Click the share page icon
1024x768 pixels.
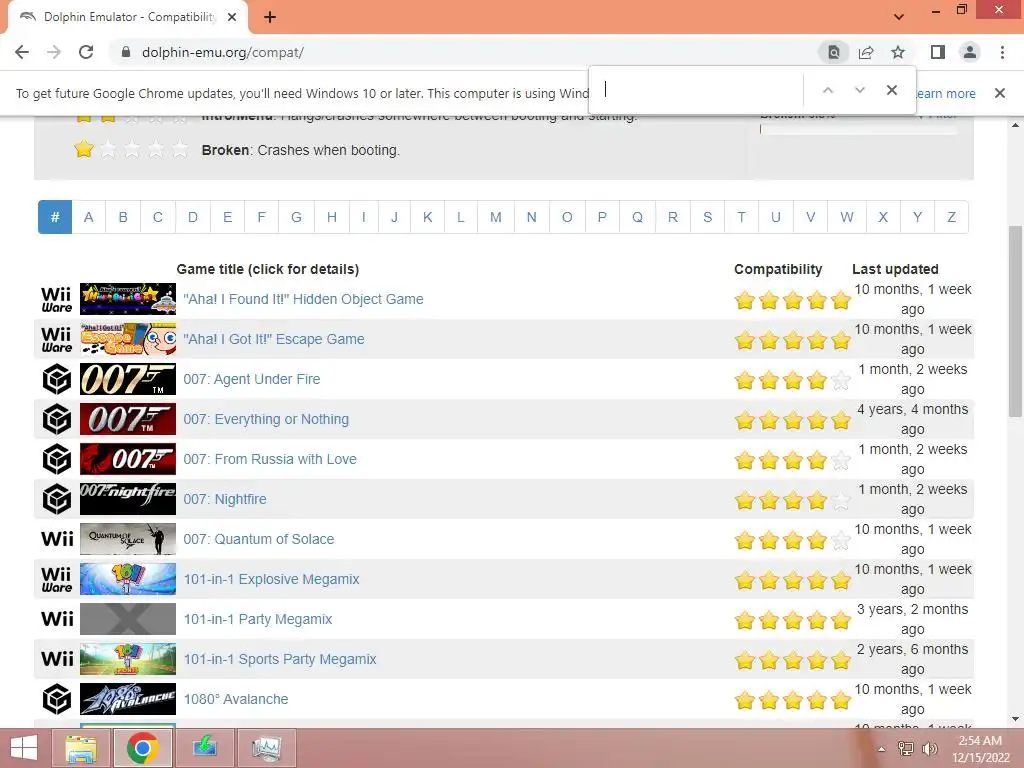866,52
